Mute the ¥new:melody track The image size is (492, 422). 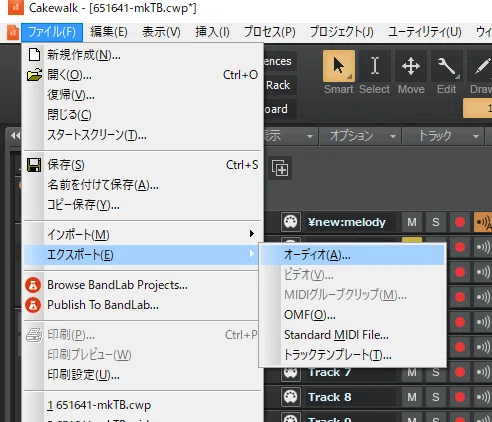tap(412, 222)
